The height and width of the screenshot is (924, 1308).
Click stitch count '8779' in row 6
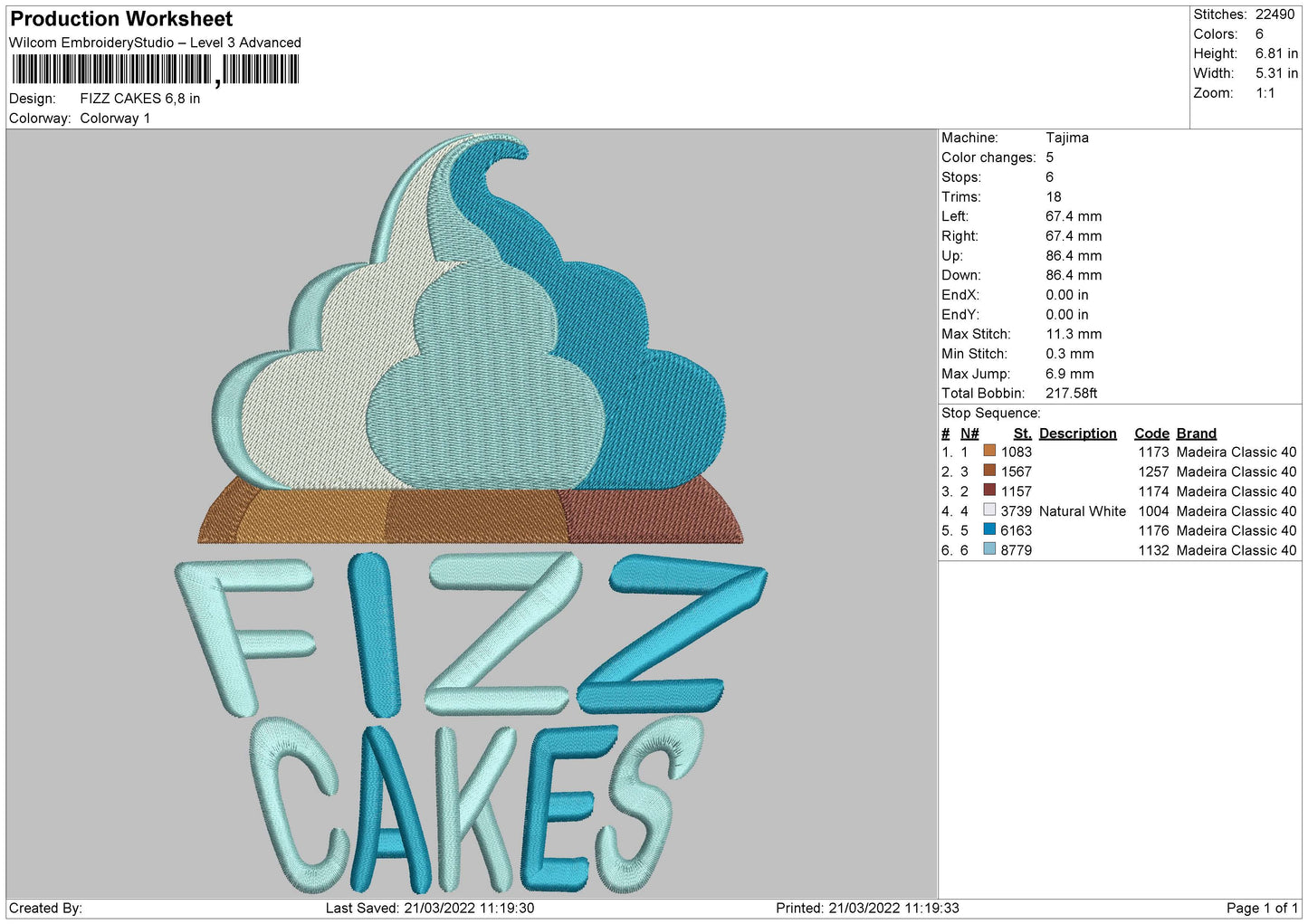[x=1017, y=550]
